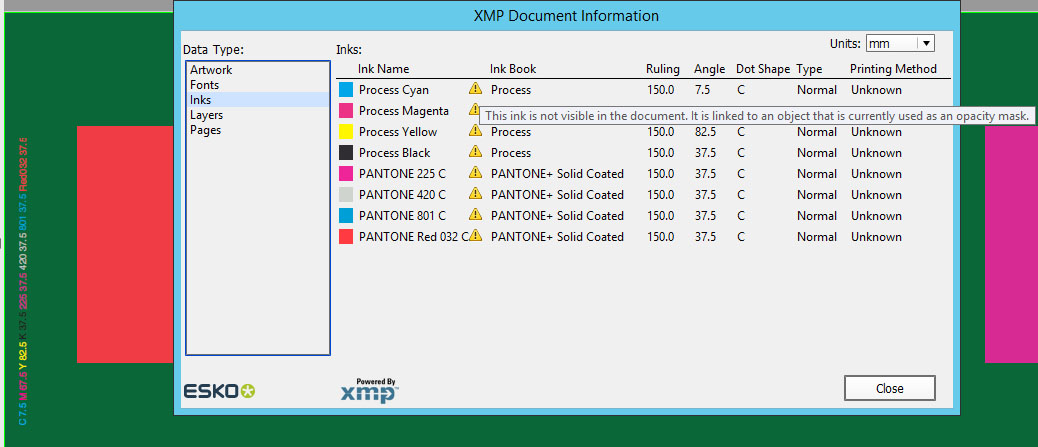
Task: Select the Process Cyan ink name
Action: pyautogui.click(x=394, y=89)
